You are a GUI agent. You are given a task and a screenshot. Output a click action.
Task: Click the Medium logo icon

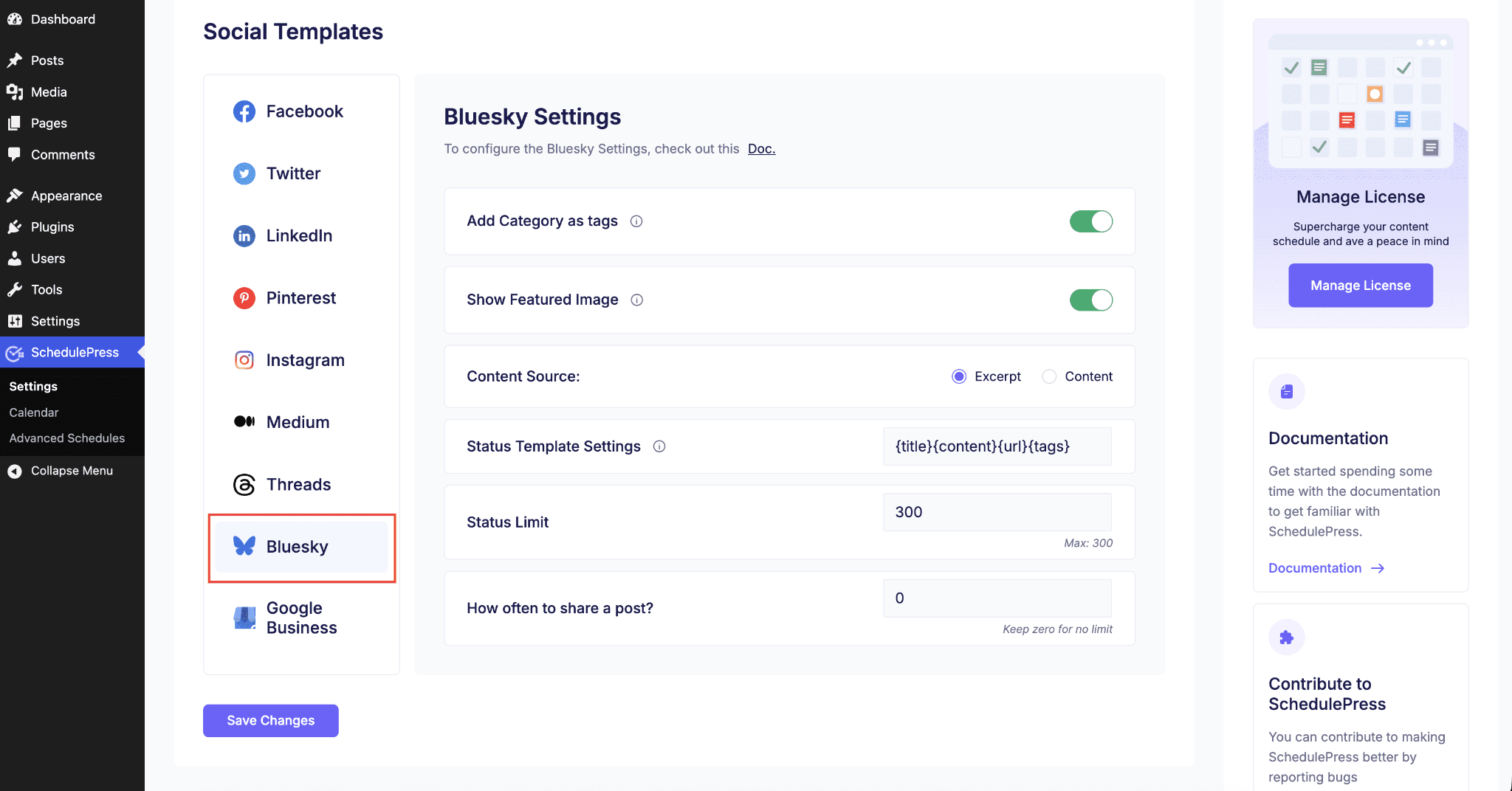(244, 422)
